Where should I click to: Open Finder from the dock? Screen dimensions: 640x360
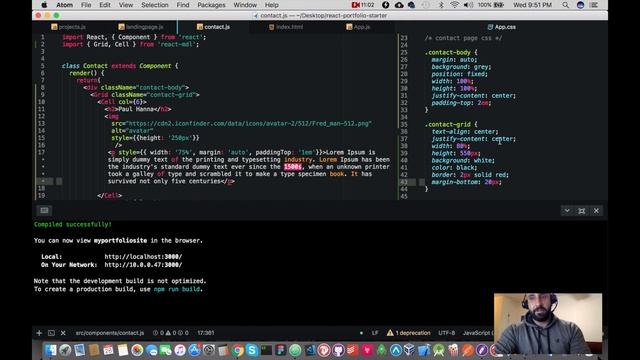pos(51,350)
